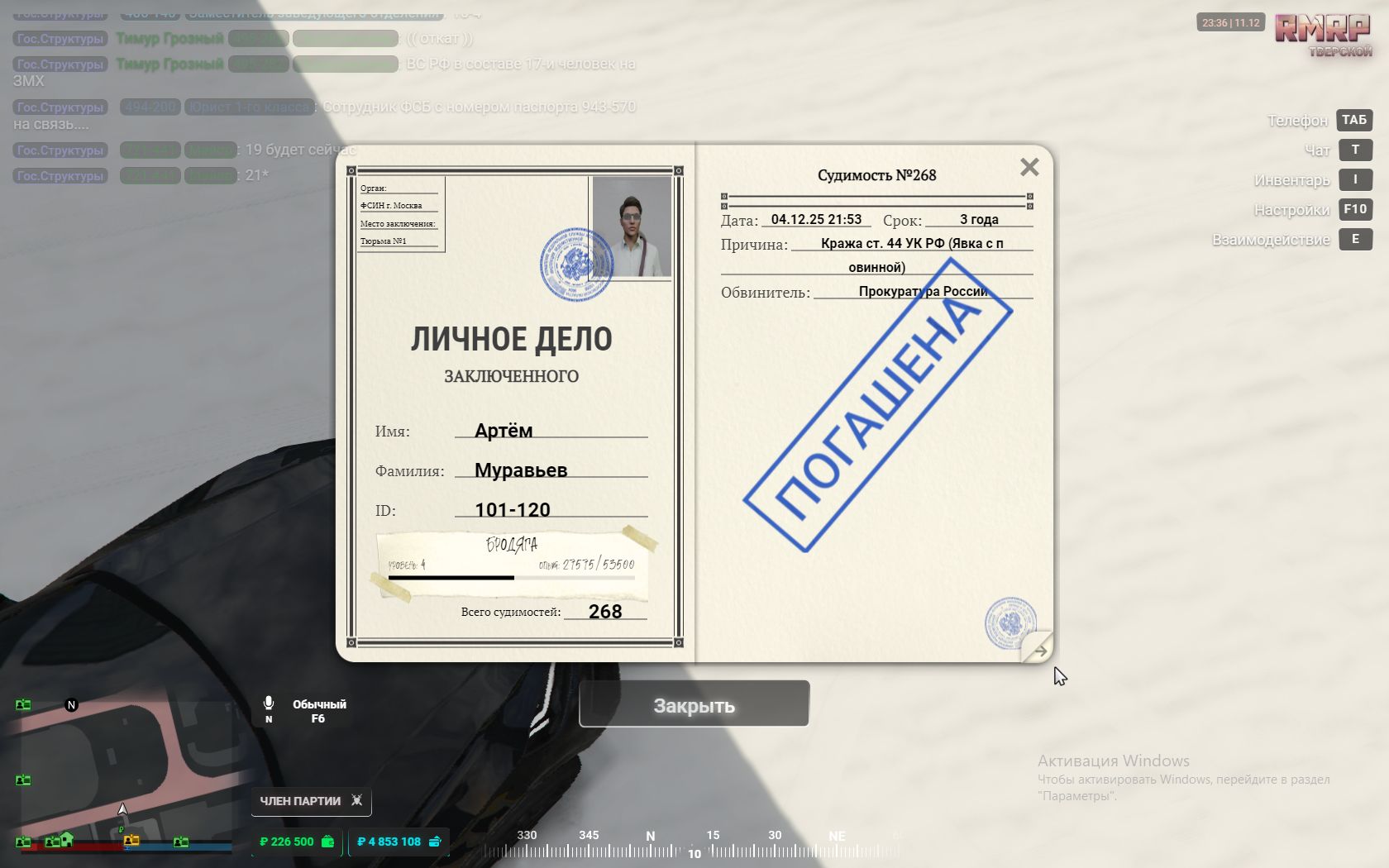The height and width of the screenshot is (868, 1389).
Task: Click the player arrow on the minimap
Action: pos(122,808)
